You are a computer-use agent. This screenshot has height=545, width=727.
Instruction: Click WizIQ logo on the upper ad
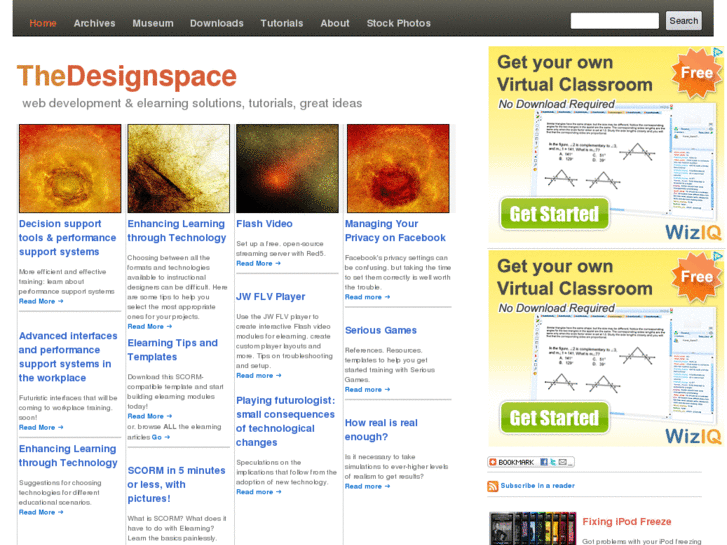(693, 232)
